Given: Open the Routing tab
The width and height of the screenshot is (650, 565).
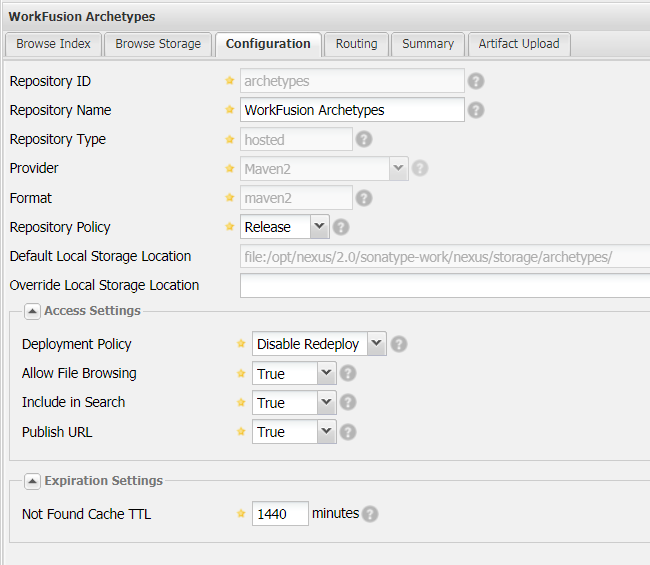Looking at the screenshot, I should pyautogui.click(x=357, y=44).
